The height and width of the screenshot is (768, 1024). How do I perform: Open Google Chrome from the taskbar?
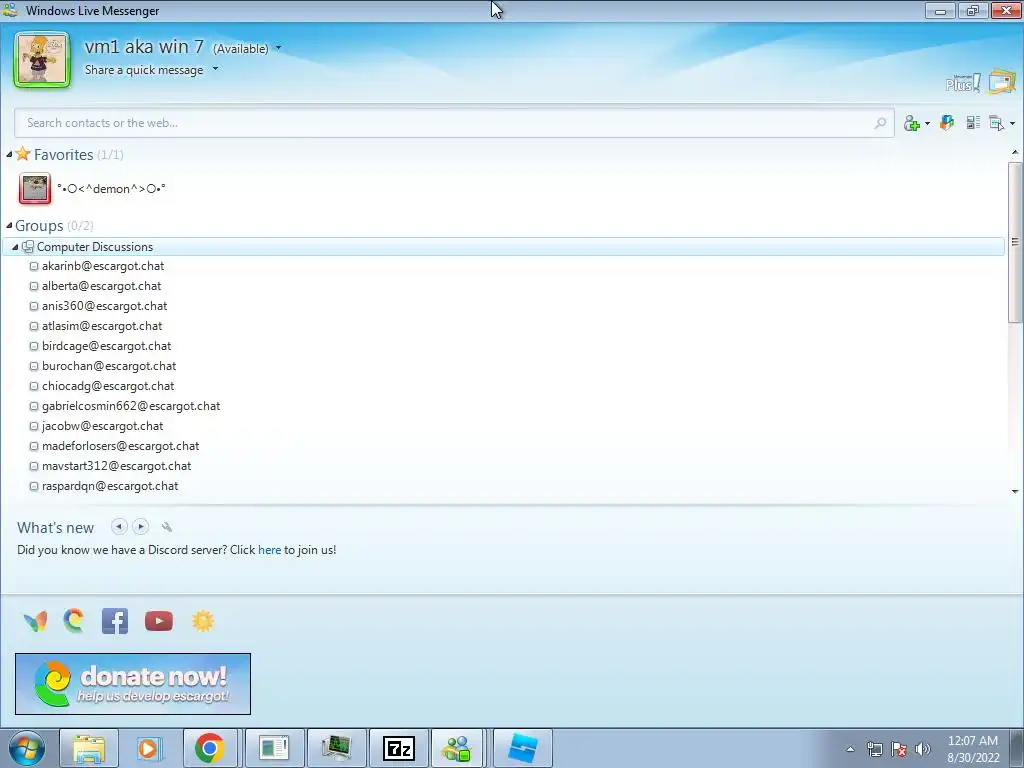click(210, 748)
